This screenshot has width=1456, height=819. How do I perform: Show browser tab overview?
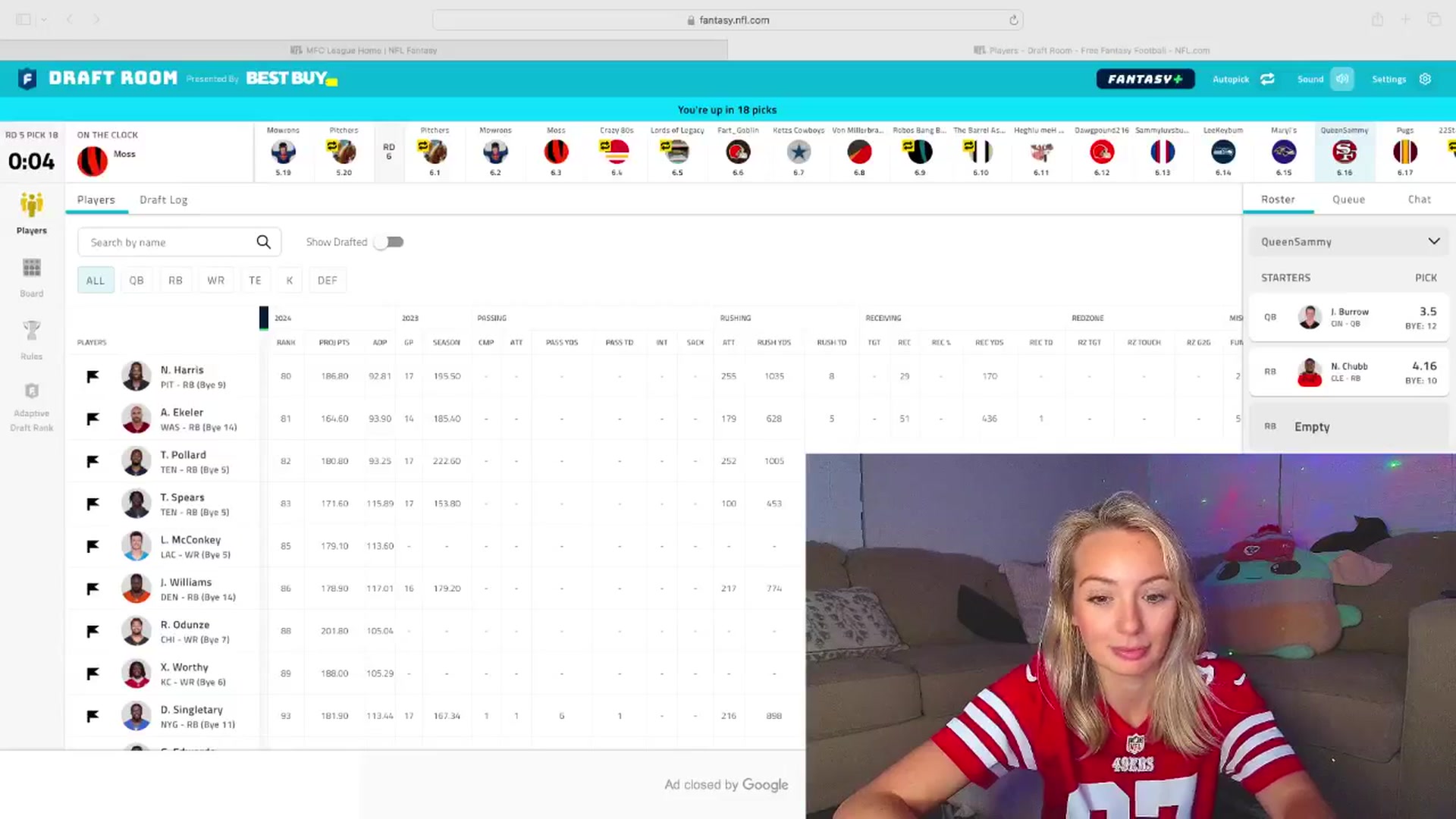click(1433, 20)
